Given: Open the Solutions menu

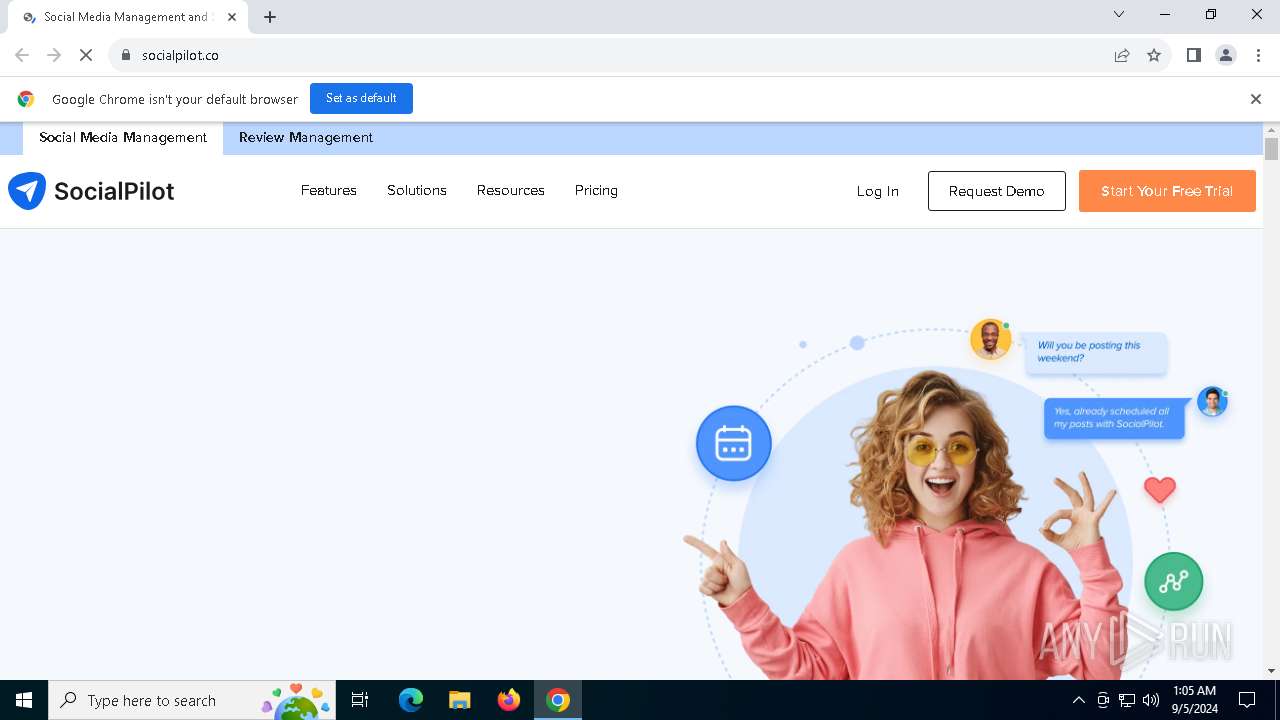Looking at the screenshot, I should (x=417, y=190).
